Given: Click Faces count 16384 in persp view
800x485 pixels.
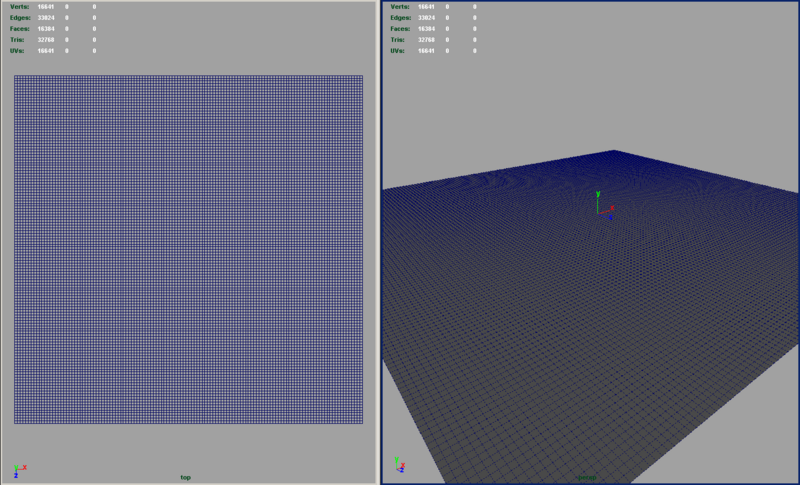Looking at the screenshot, I should [x=427, y=29].
